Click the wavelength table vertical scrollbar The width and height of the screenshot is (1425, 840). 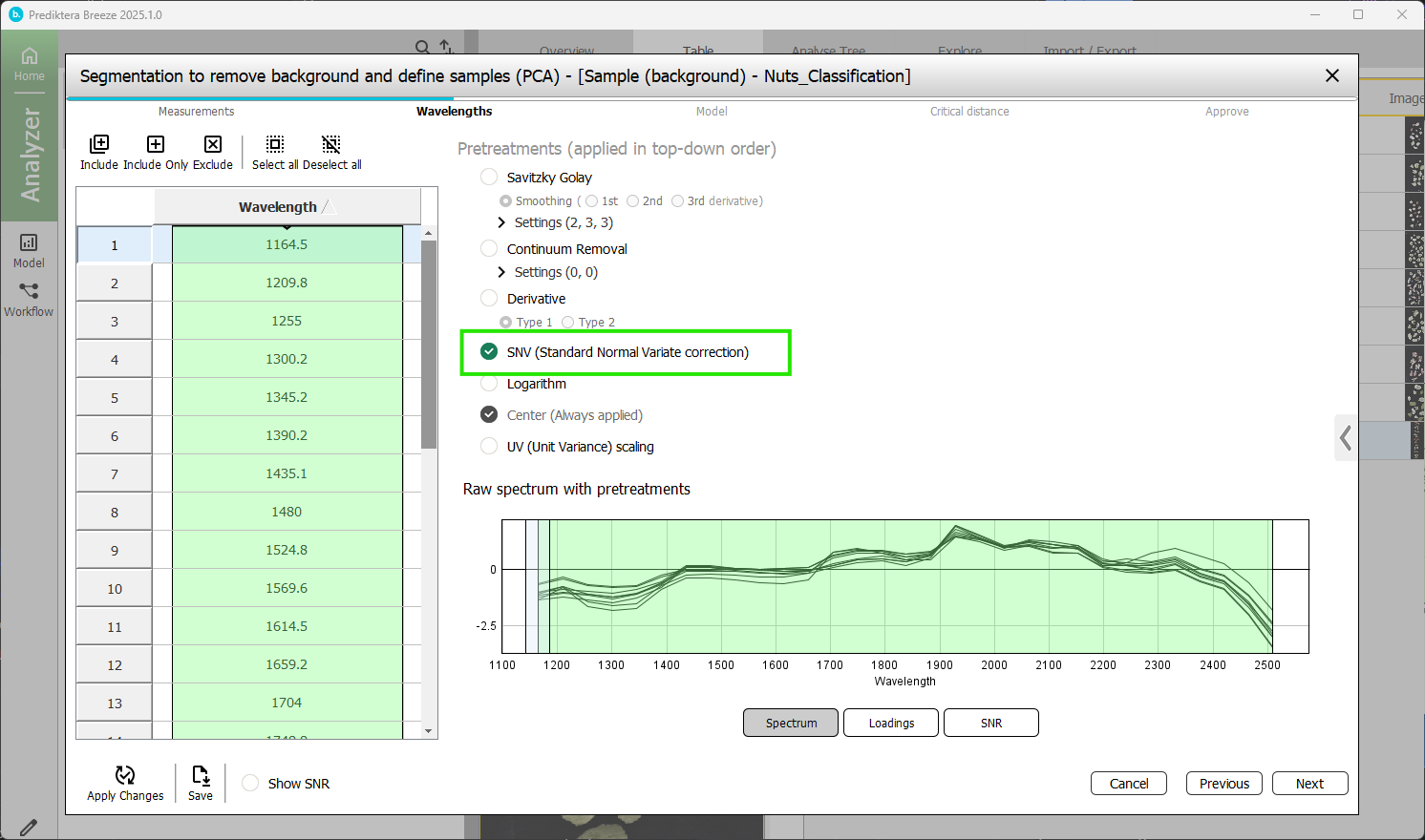point(429,344)
